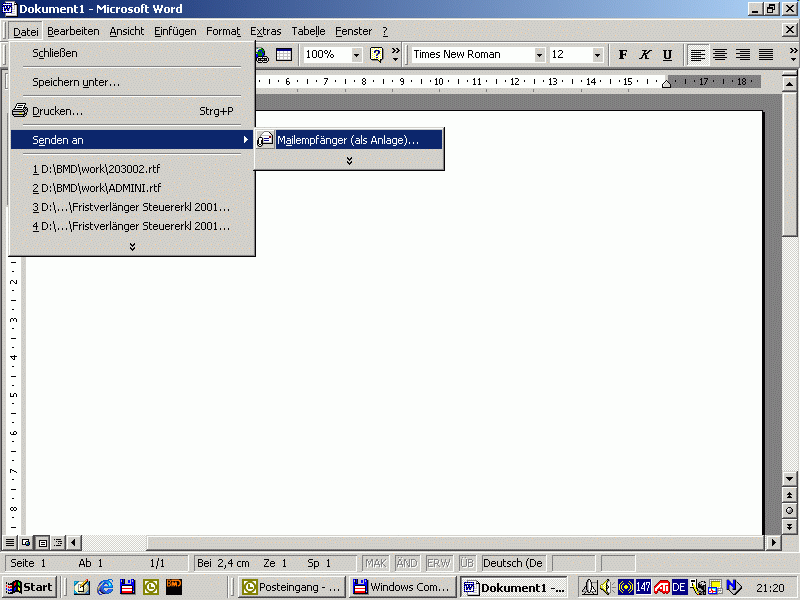Open recent file 203002.rtf
The width and height of the screenshot is (800, 600).
132,169
